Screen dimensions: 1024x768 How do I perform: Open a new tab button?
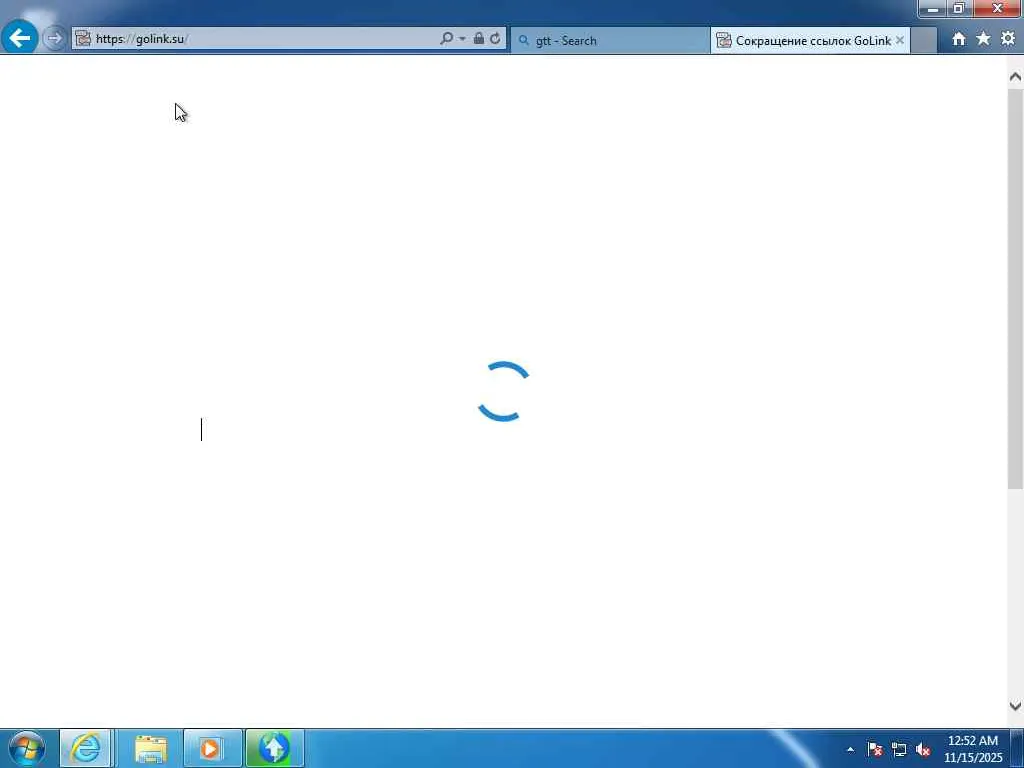coord(923,40)
